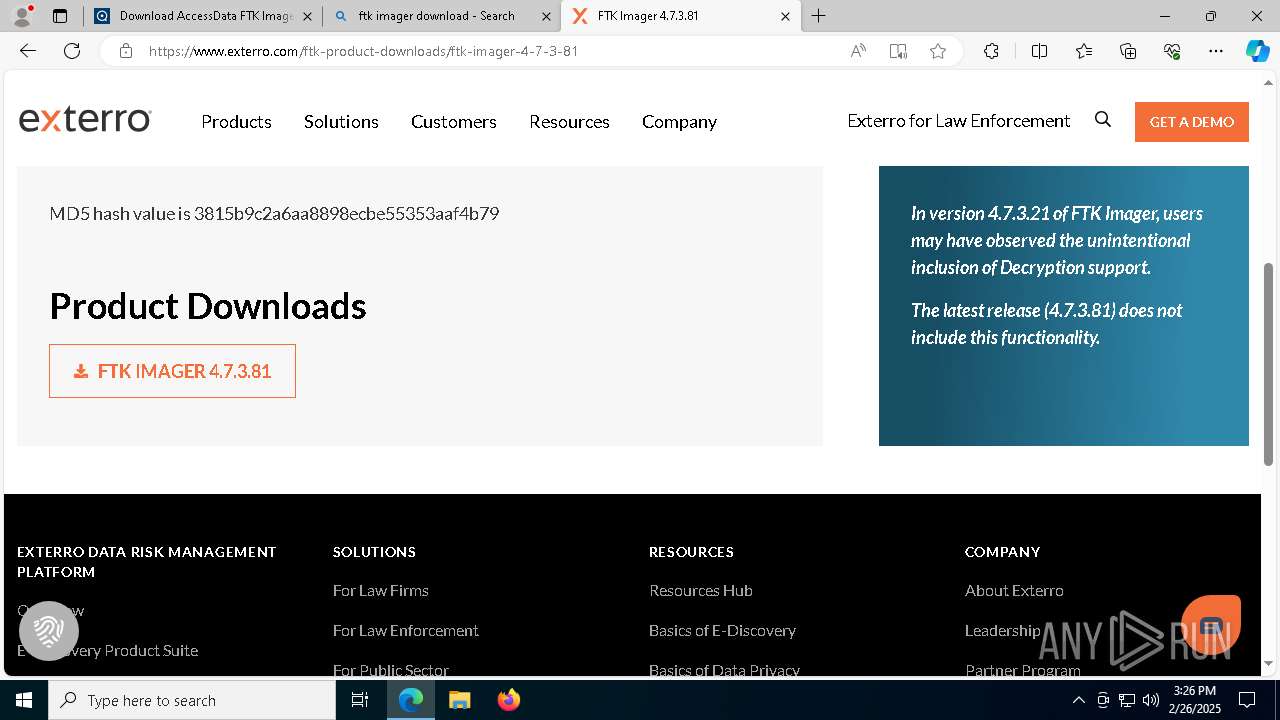Click the taskbar clock showing 3:26 PM

[1194, 700]
